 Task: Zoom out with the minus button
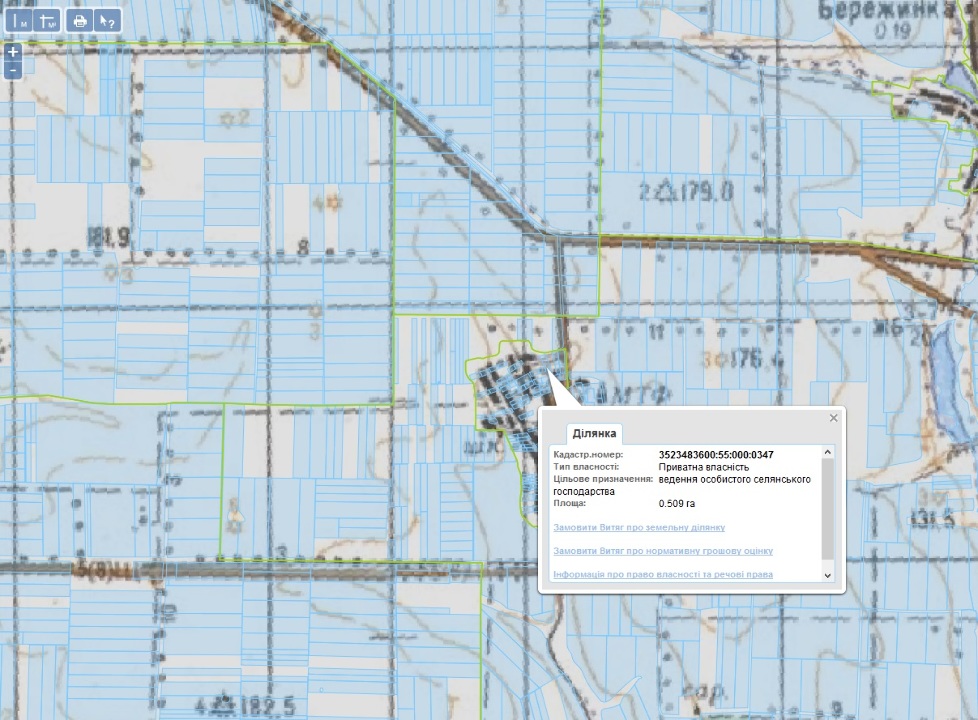click(12, 70)
